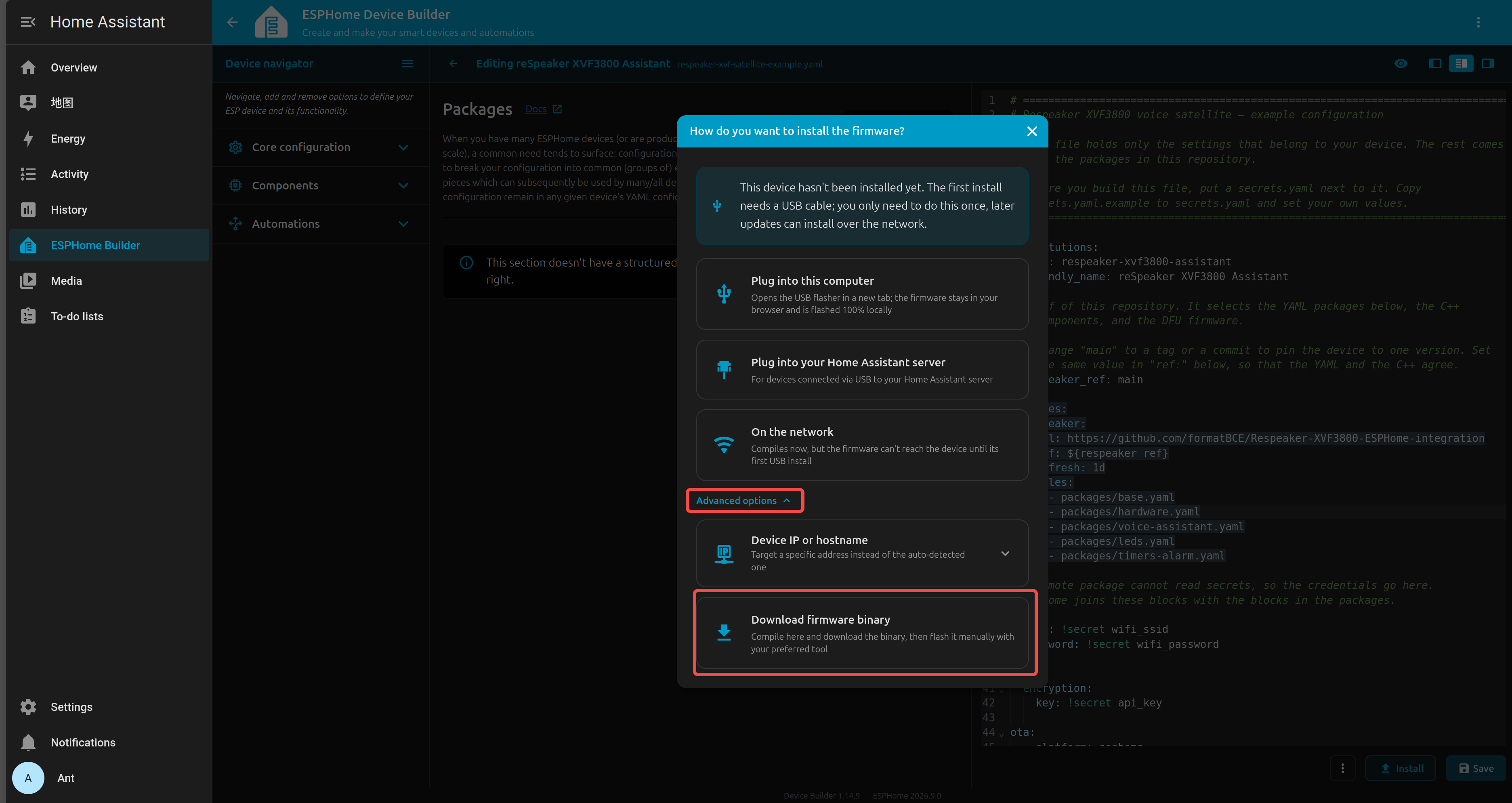Viewport: 1512px width, 803px height.
Task: Open the three-dot menu in ESPHome header
Action: point(1478,22)
